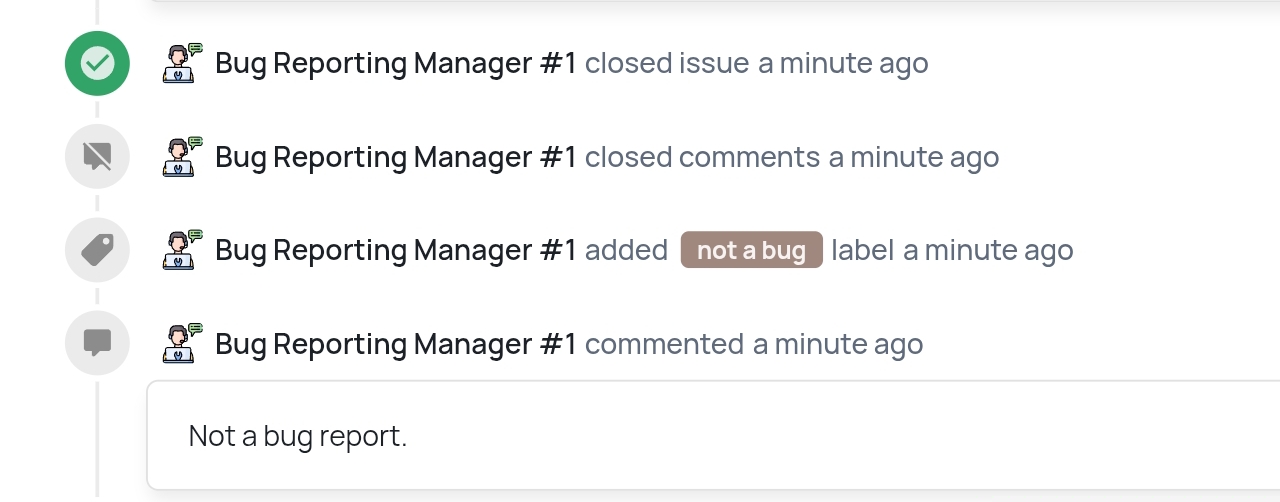Screen dimensions: 1280x502
Task: Click the avatar next to closed comments event
Action: coord(183,156)
